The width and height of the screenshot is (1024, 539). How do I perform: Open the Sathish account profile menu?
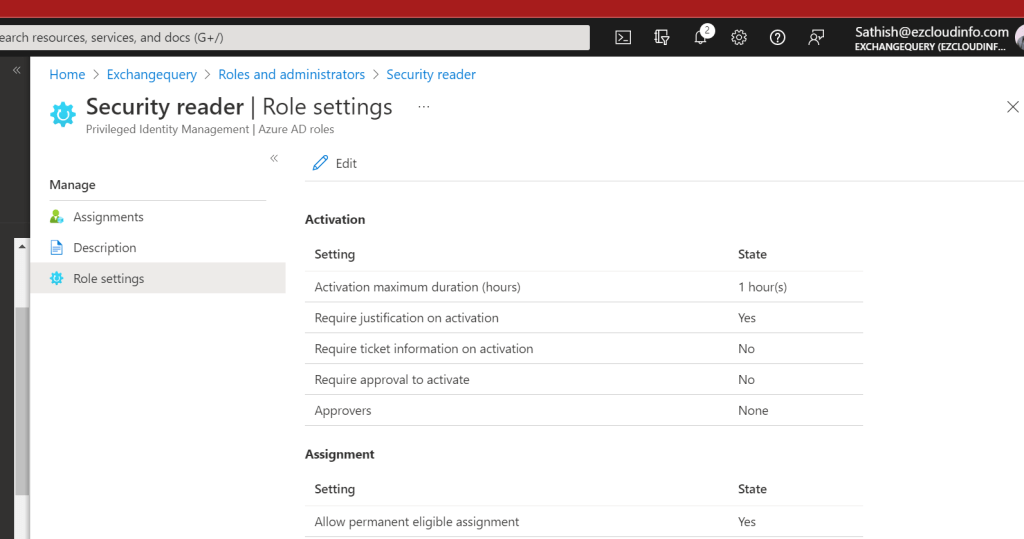932,38
